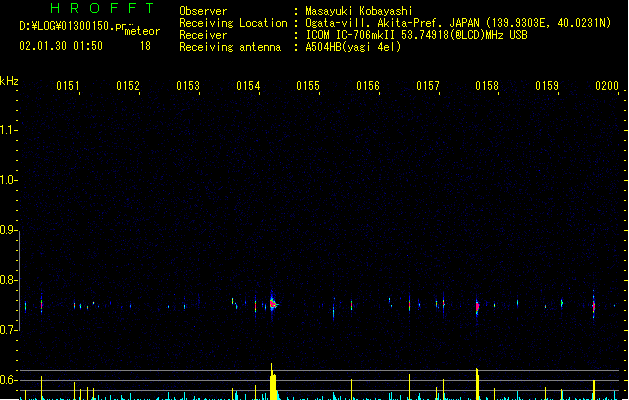Click the strong meteor echo after 0154
The width and height of the screenshot is (629, 400).
(x=273, y=305)
